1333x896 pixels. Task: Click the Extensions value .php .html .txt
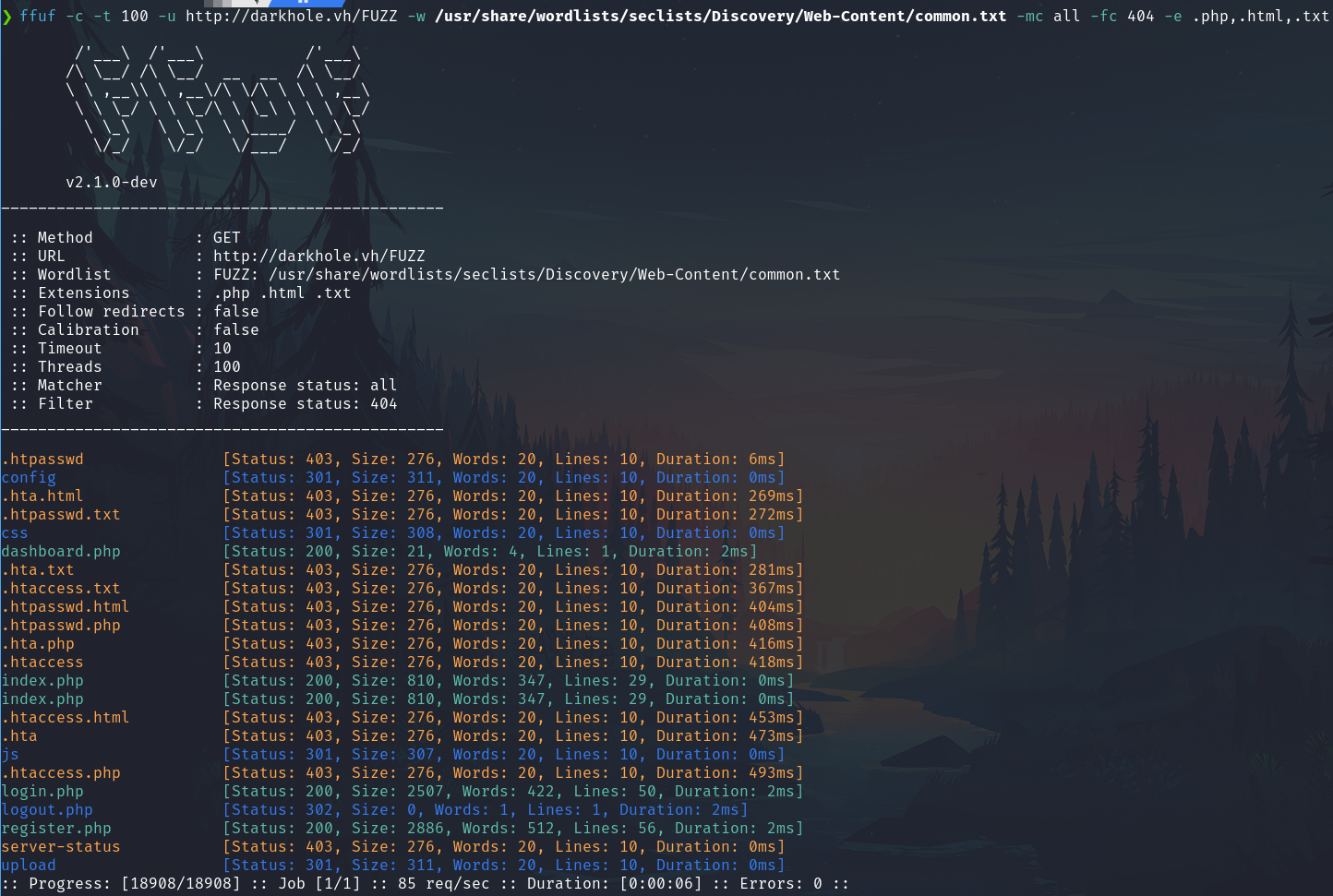coord(282,293)
